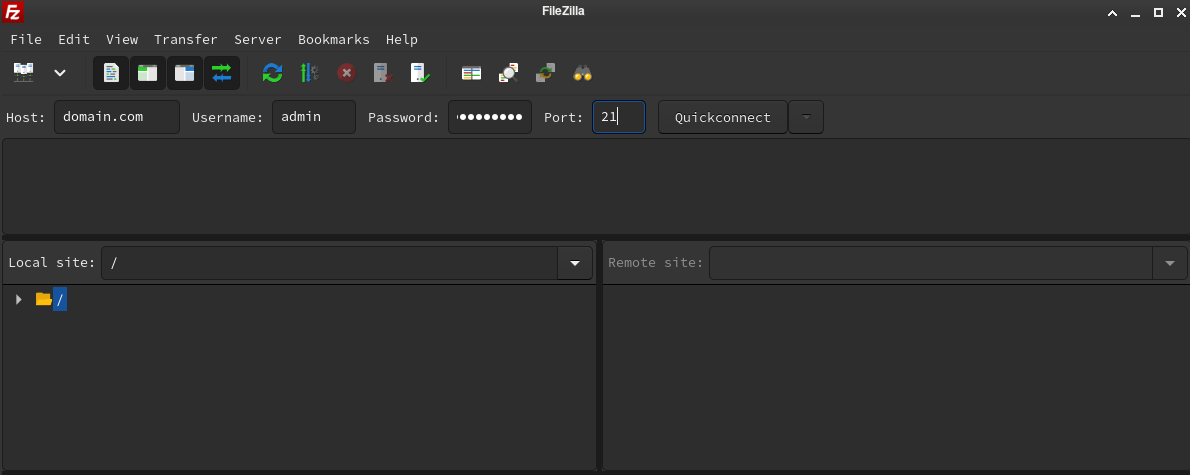Viewport: 1190px width, 475px height.
Task: Disconnect from the current server
Action: pyautogui.click(x=382, y=73)
